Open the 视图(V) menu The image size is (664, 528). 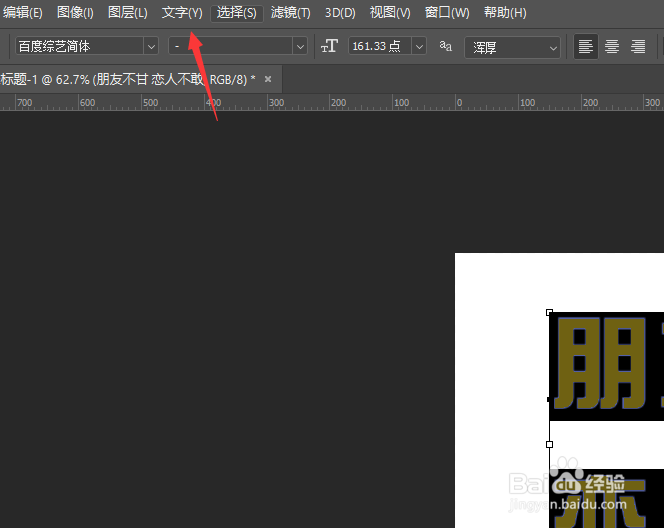point(390,13)
